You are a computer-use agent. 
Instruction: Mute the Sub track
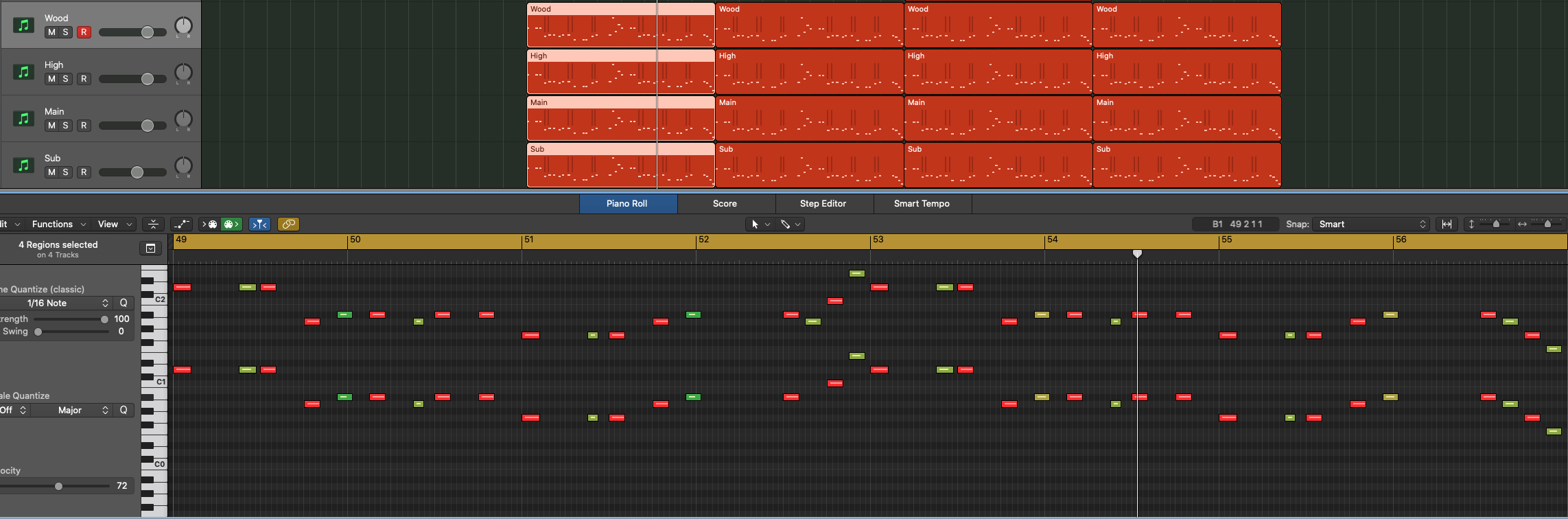(x=51, y=172)
